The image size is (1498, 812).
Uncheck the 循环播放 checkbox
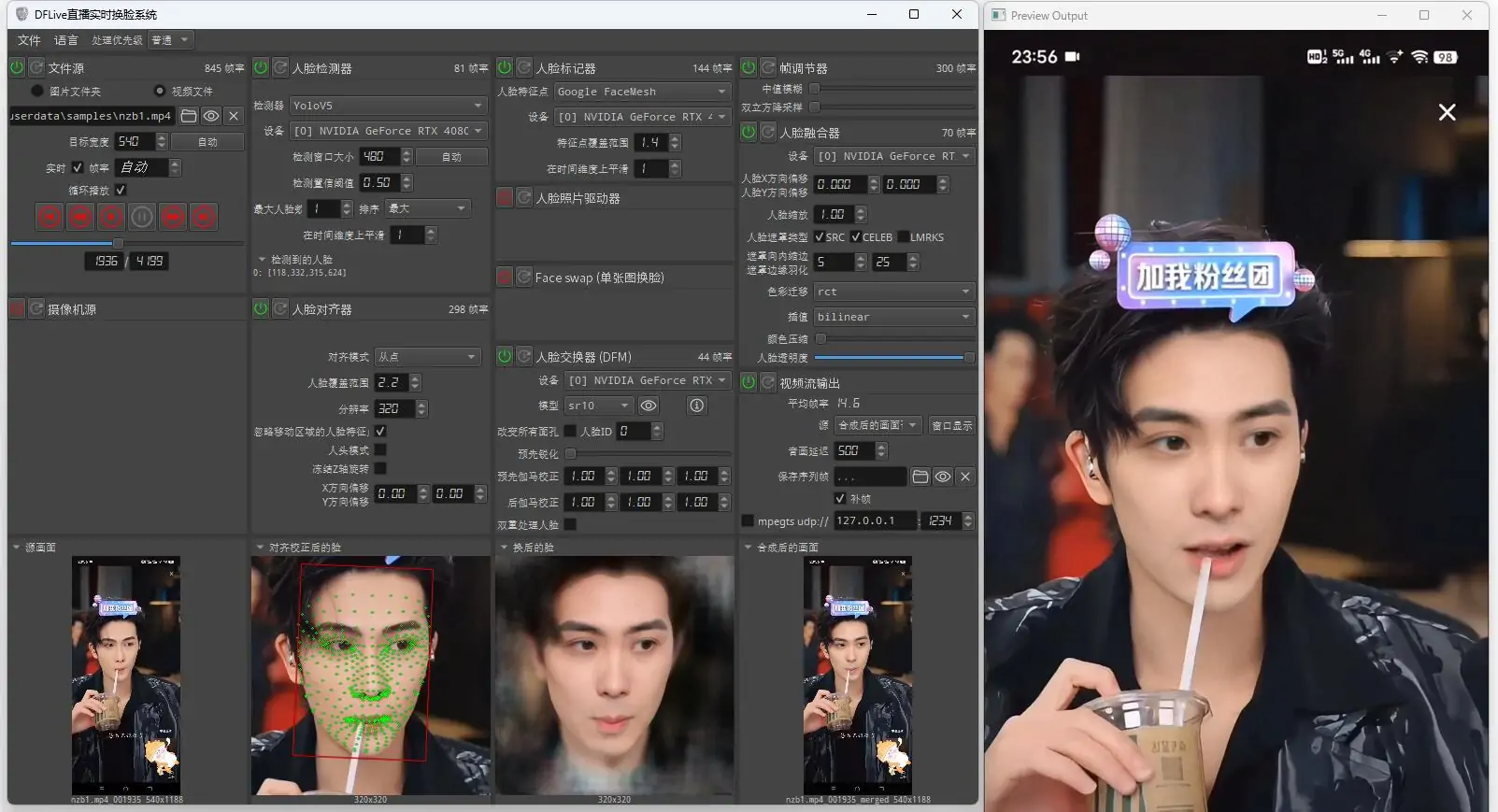[121, 190]
